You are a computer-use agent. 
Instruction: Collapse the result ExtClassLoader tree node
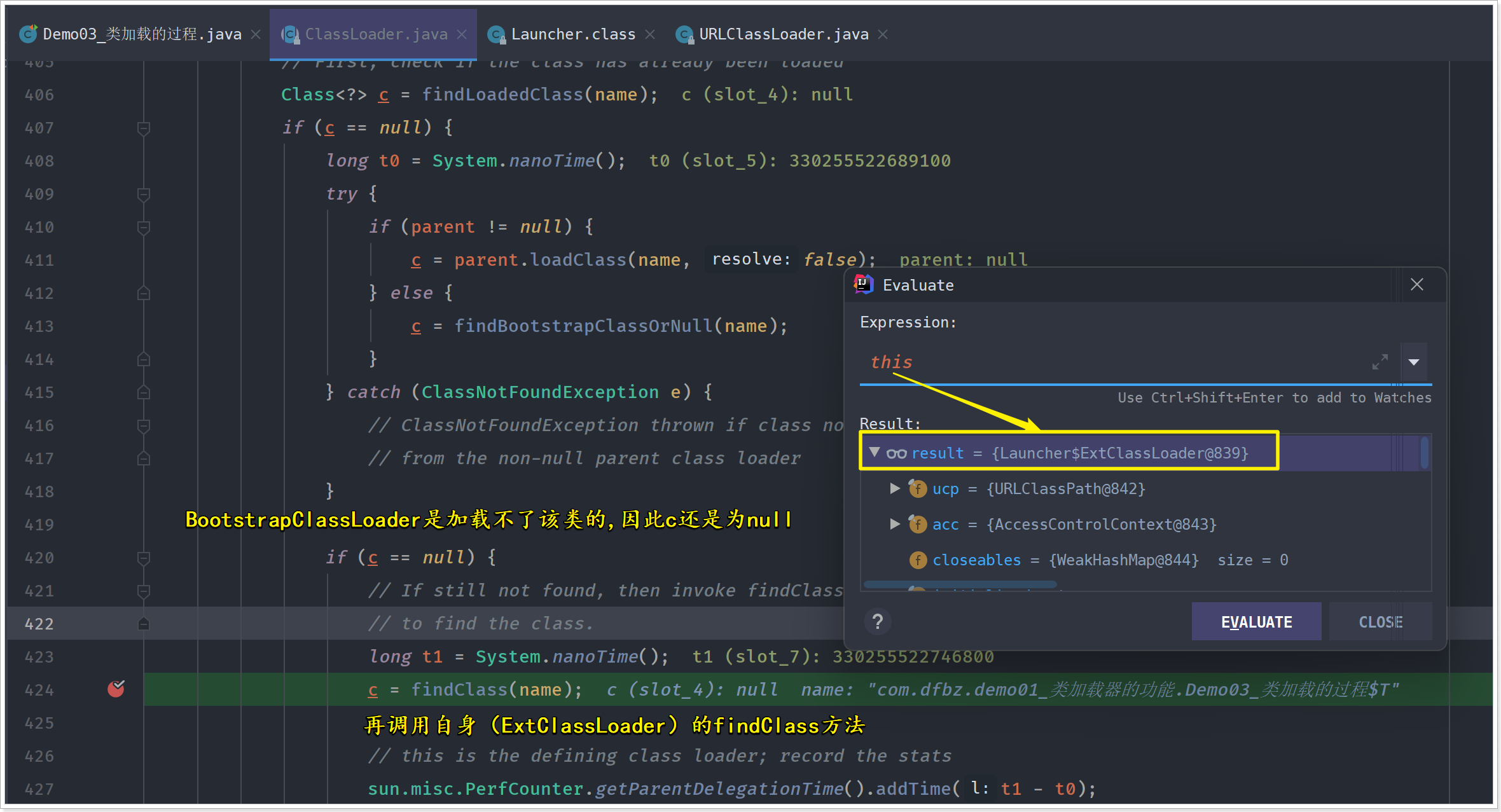tap(875, 452)
